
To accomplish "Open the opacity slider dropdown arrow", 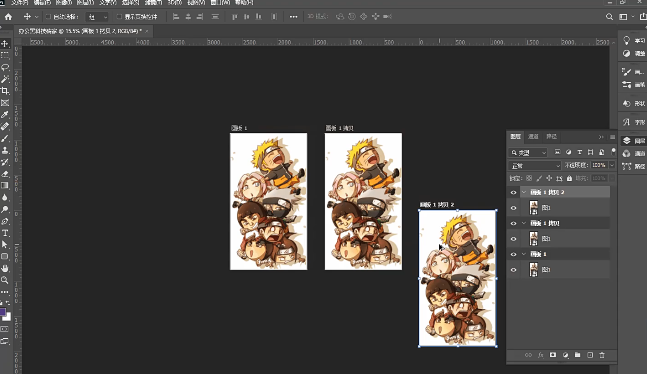I will 612,165.
